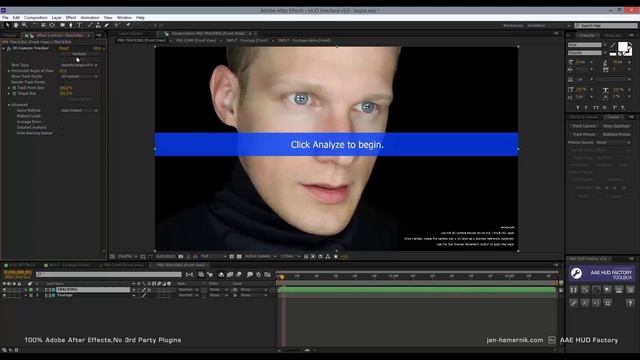This screenshot has height=360, width=640.
Task: Open Motion Source dropdown in Tracker panel
Action: click(613, 142)
